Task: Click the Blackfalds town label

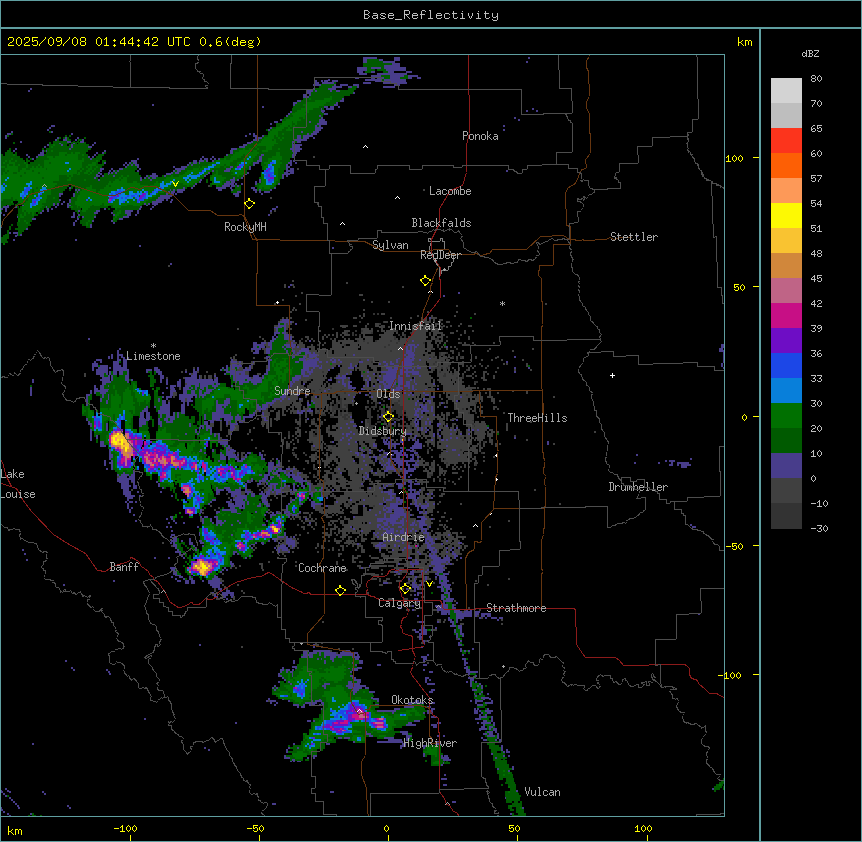Action: [x=441, y=223]
